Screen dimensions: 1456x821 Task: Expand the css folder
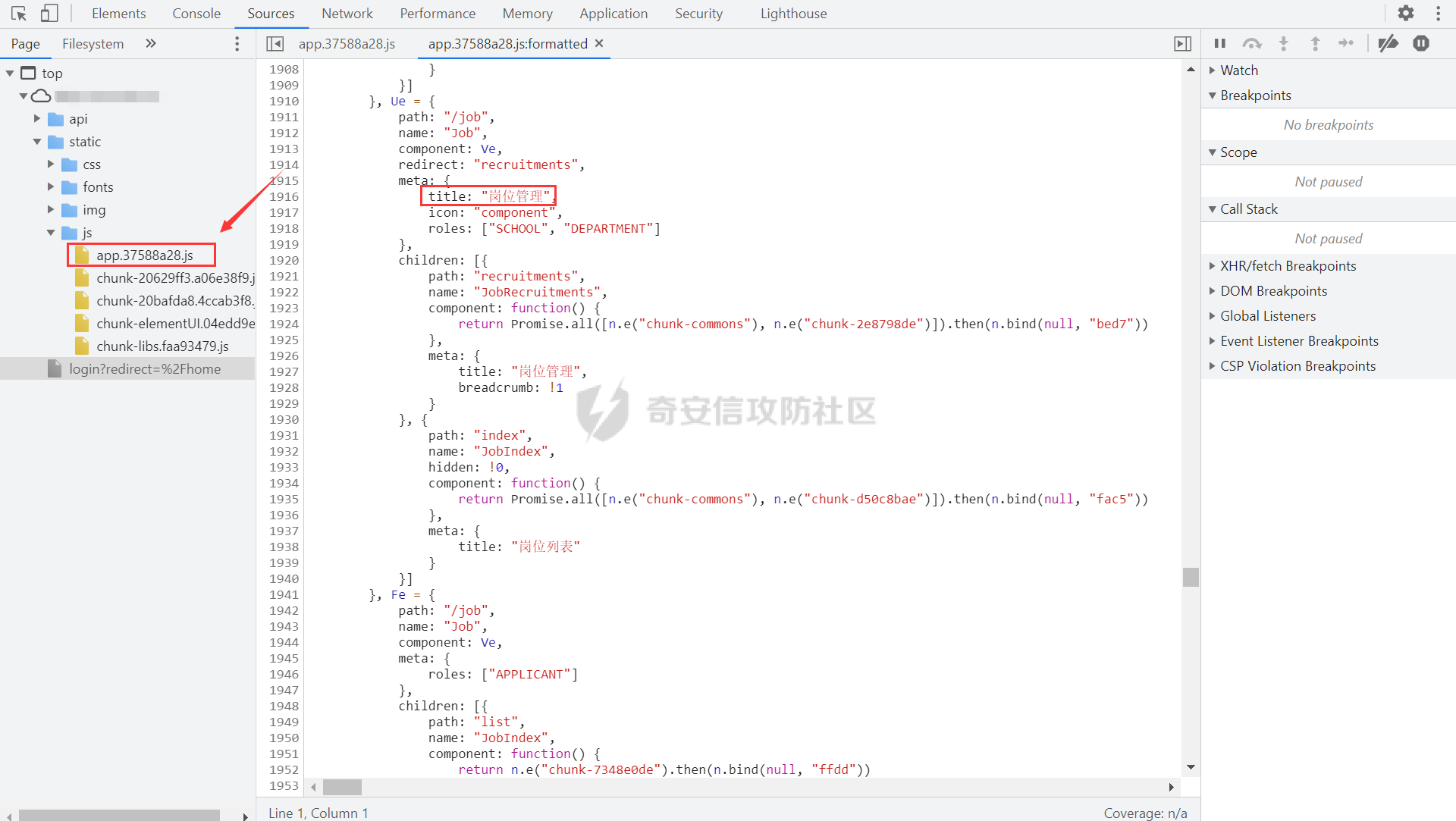(51, 165)
